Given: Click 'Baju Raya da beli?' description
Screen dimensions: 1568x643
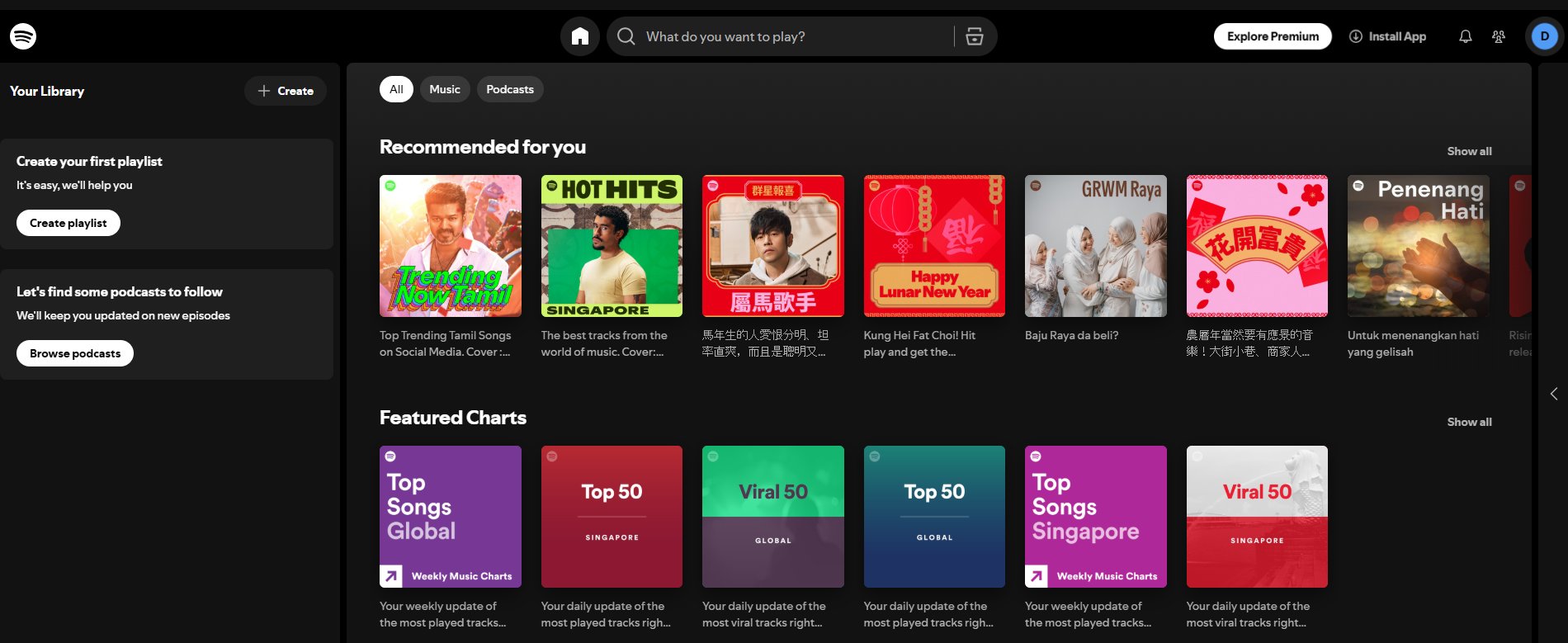Looking at the screenshot, I should click(1072, 335).
